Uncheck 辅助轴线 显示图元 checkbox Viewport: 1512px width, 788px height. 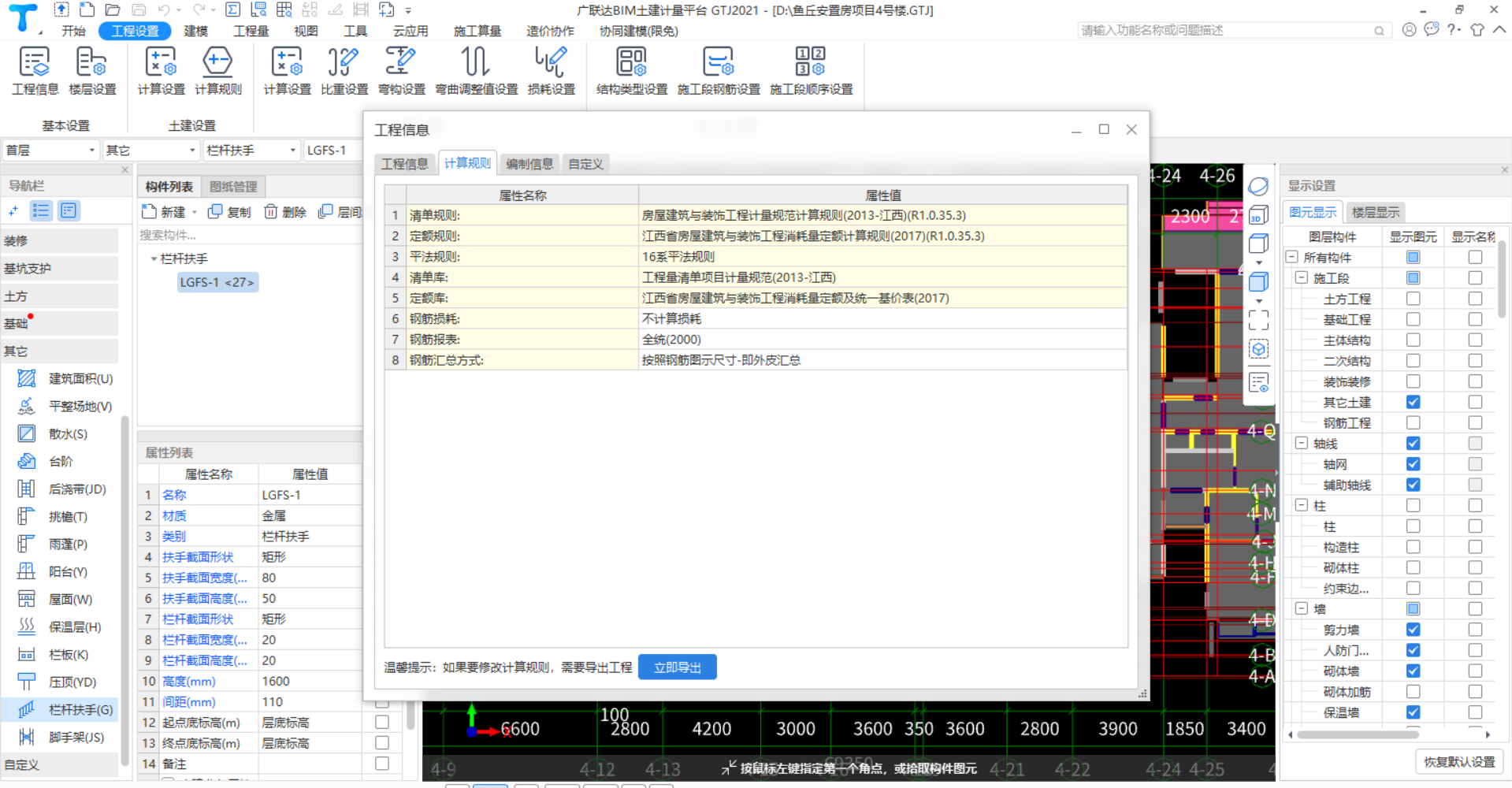pyautogui.click(x=1414, y=485)
